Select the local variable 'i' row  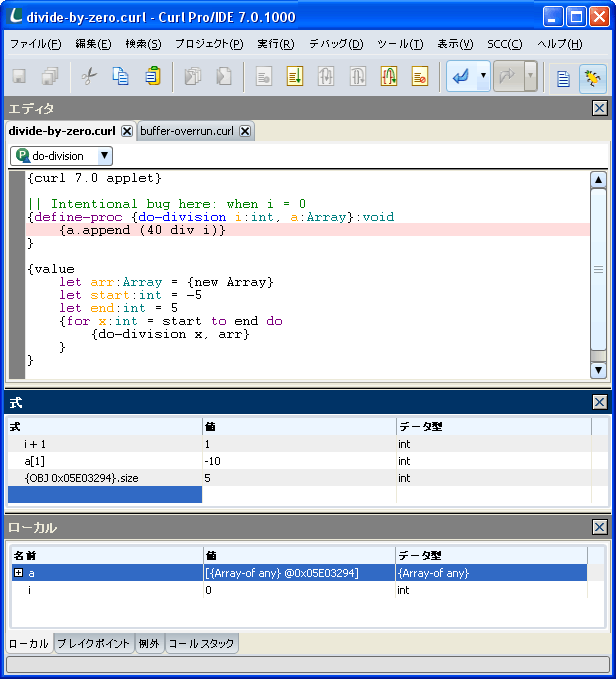300,590
